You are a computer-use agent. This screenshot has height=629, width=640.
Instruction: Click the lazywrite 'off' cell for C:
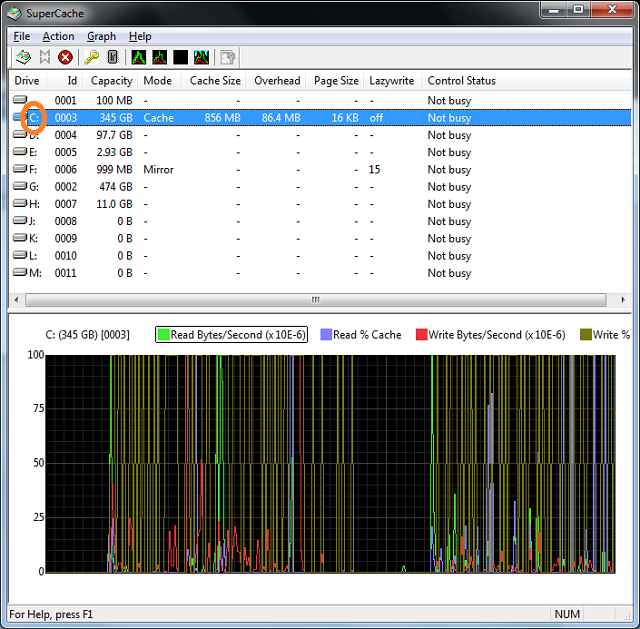point(376,118)
